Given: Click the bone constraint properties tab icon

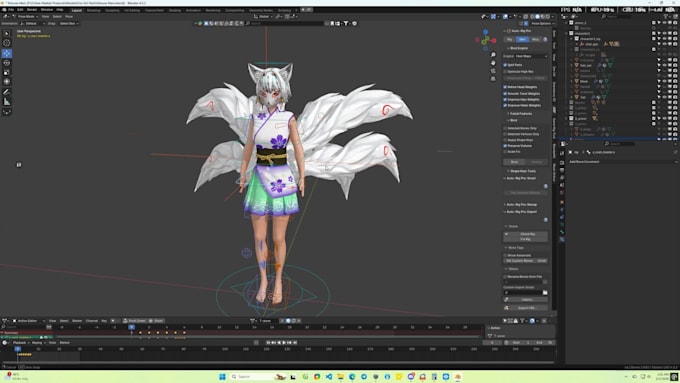Looking at the screenshot, I should tap(562, 239).
